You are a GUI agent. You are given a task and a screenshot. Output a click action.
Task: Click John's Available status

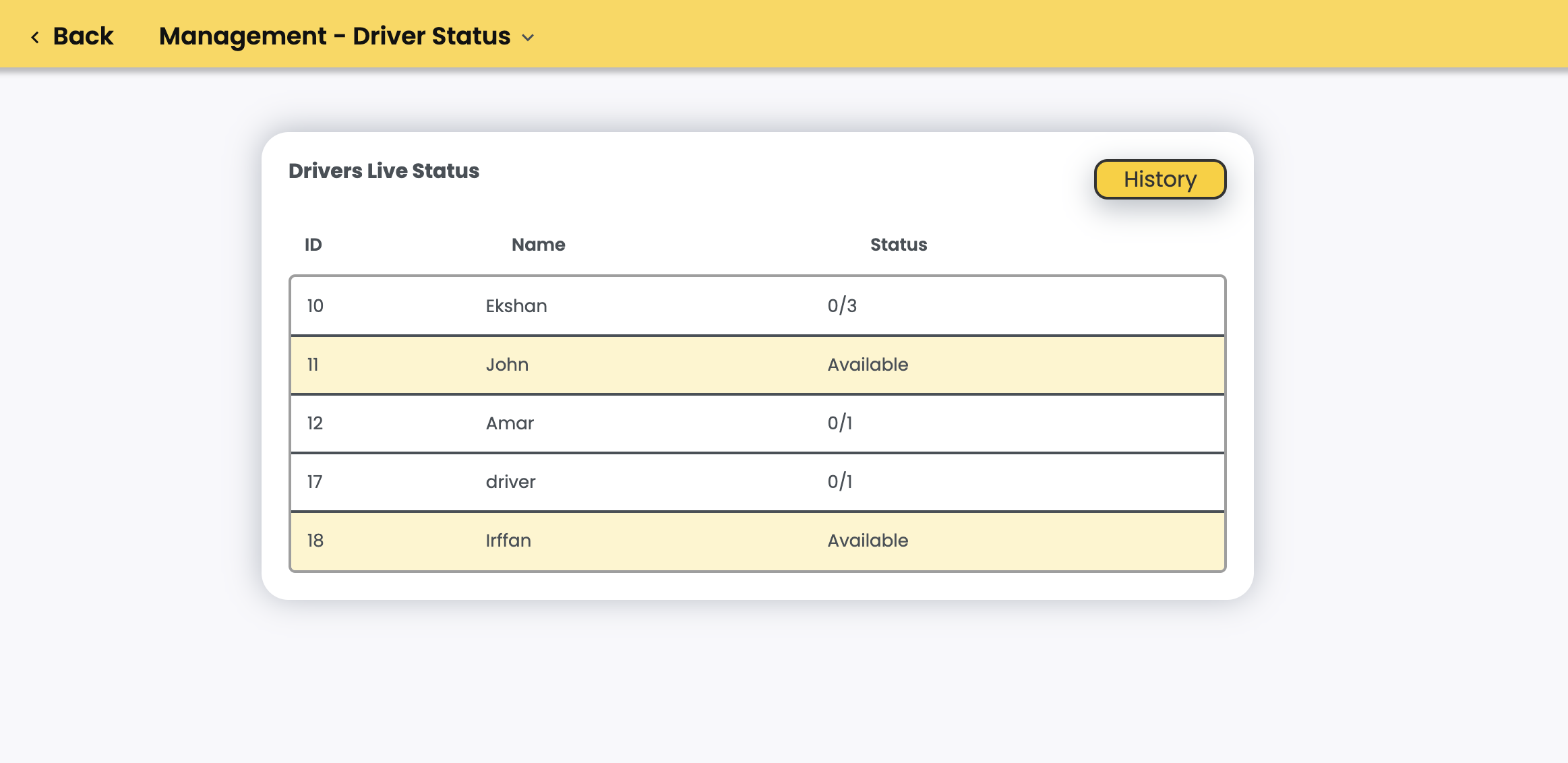[868, 365]
